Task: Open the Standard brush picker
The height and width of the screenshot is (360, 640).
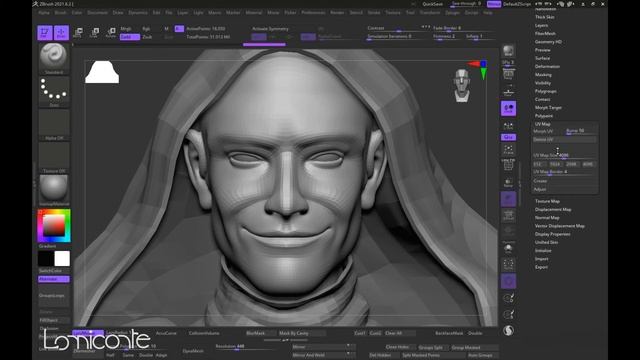Action: pyautogui.click(x=54, y=59)
